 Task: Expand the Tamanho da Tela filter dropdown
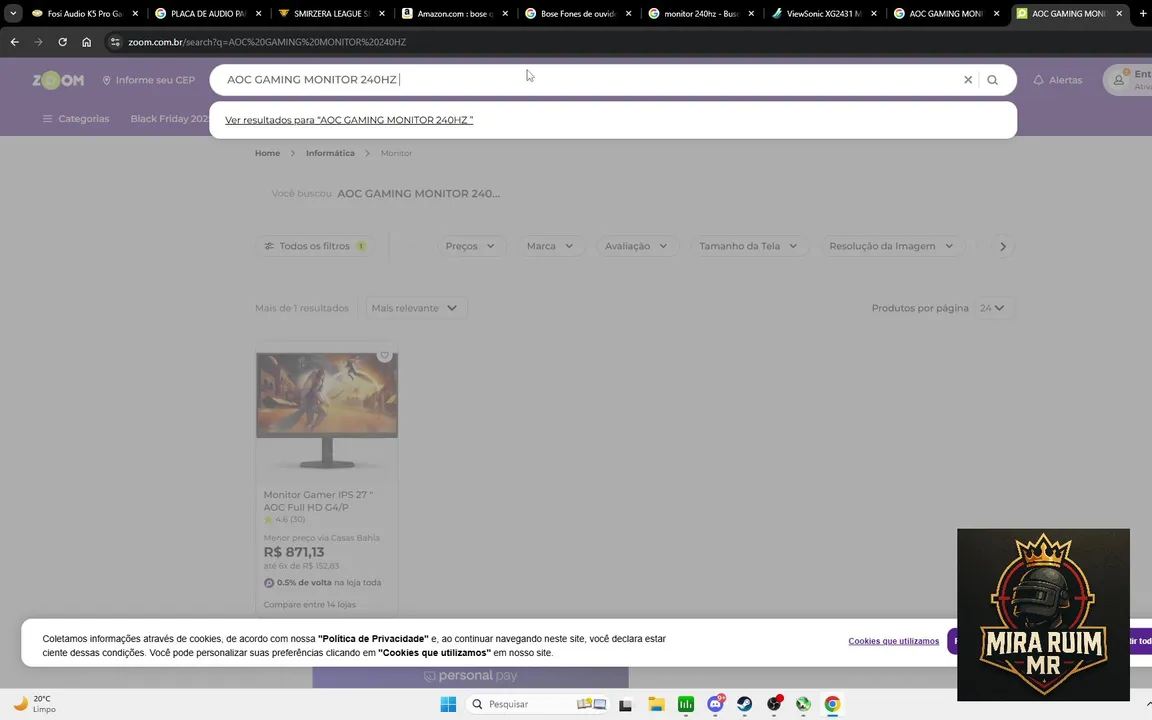[748, 246]
